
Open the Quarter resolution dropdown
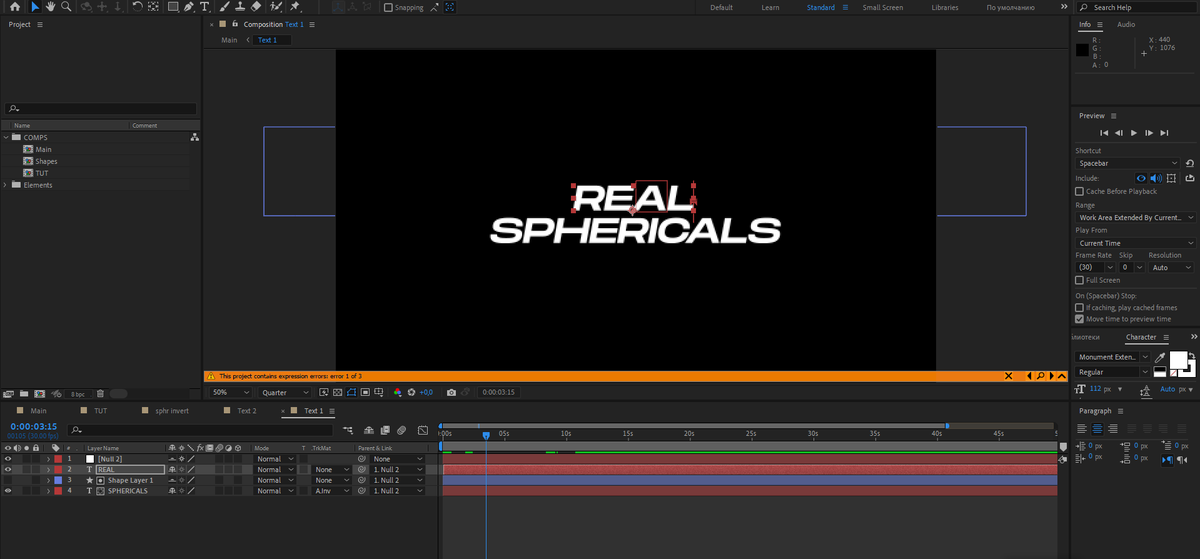284,392
